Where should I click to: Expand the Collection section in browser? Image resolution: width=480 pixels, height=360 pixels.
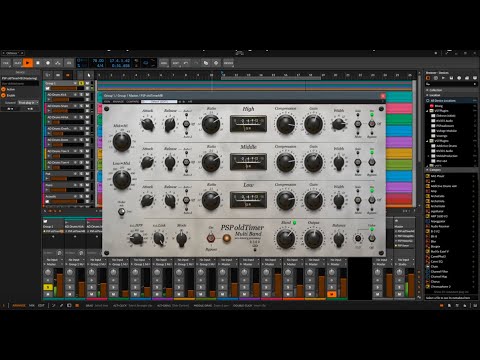(x=435, y=90)
